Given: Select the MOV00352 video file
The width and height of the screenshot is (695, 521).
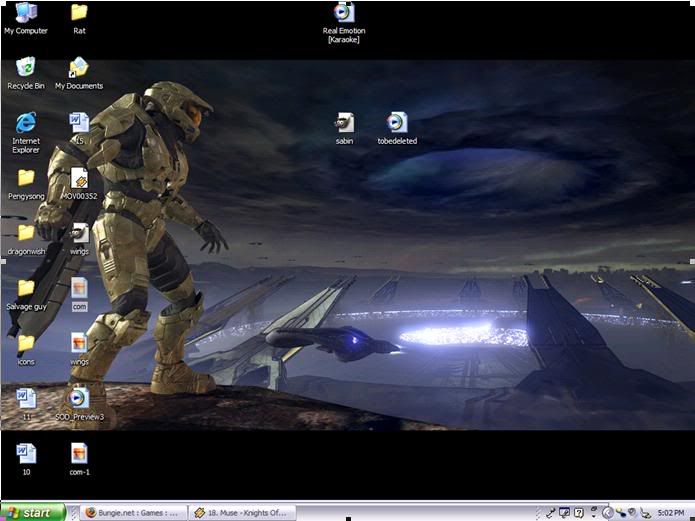Looking at the screenshot, I should click(x=79, y=184).
